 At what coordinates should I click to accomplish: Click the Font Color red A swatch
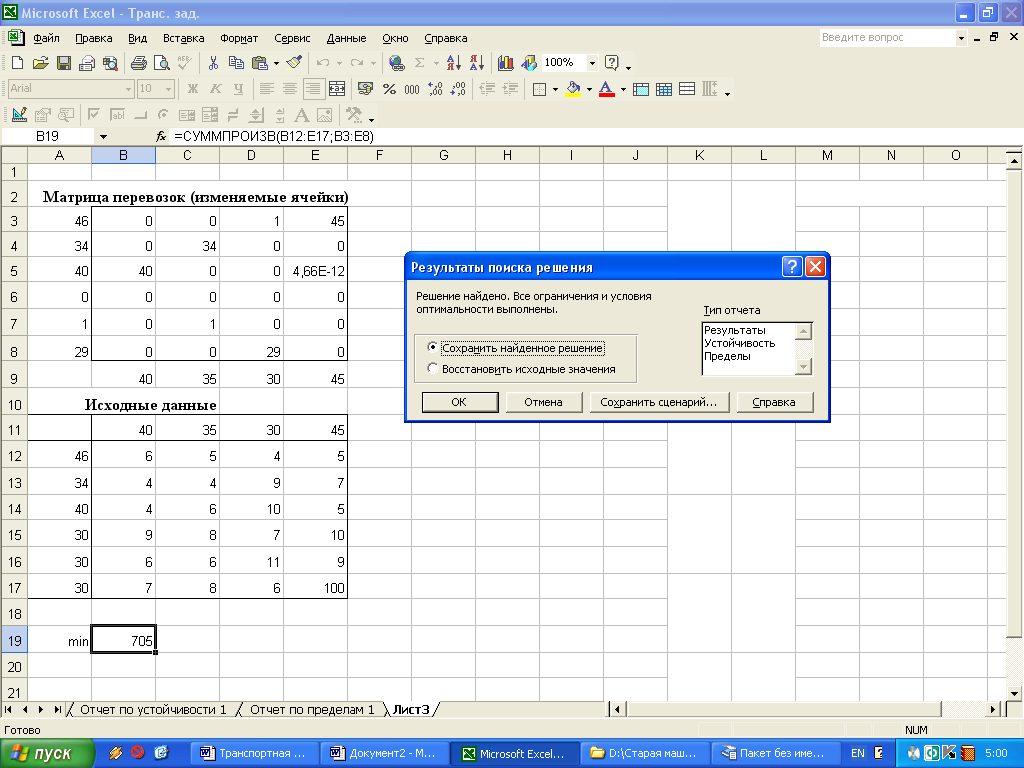tap(607, 89)
